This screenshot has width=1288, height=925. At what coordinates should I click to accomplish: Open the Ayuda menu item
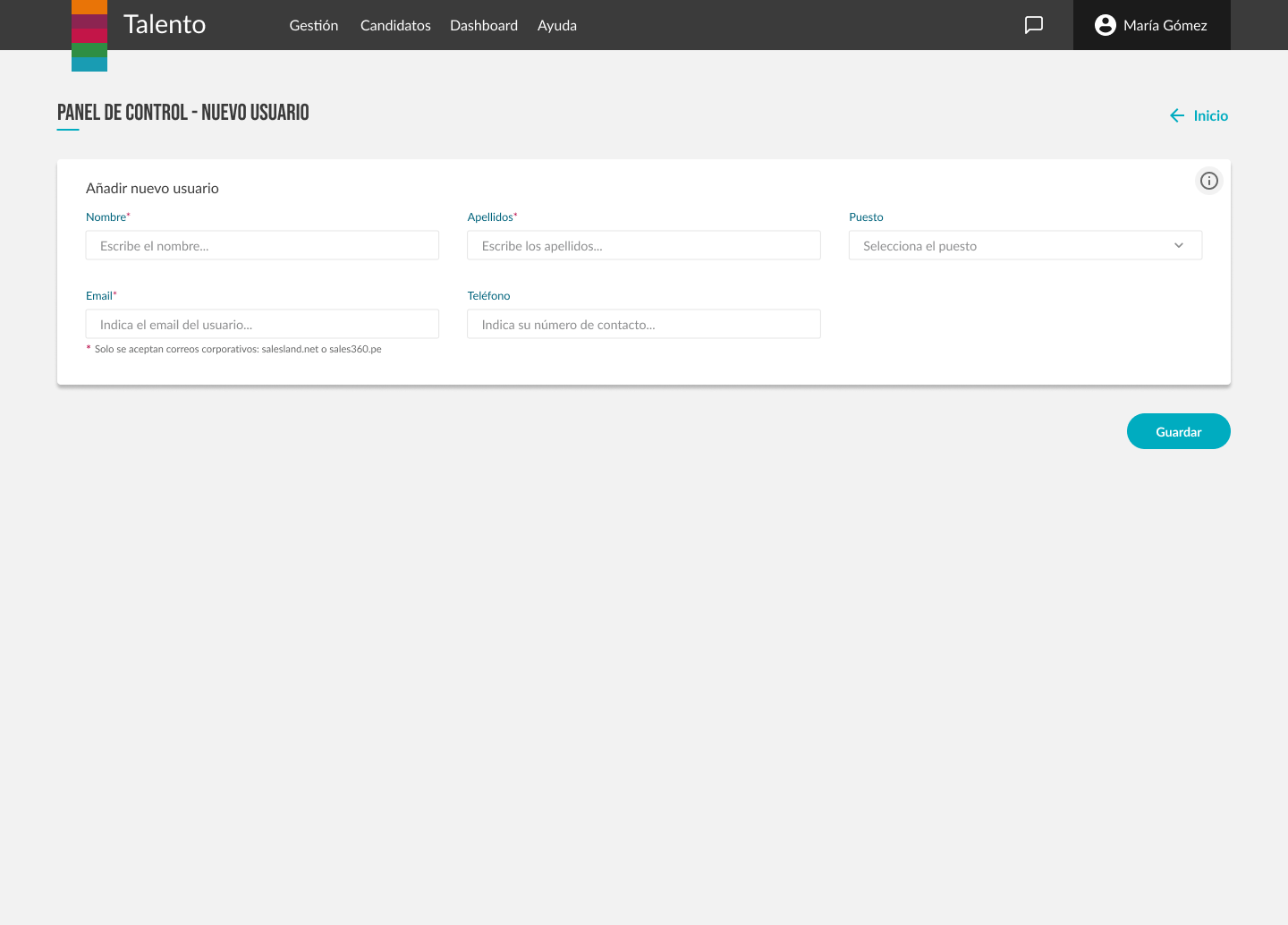[x=557, y=25]
